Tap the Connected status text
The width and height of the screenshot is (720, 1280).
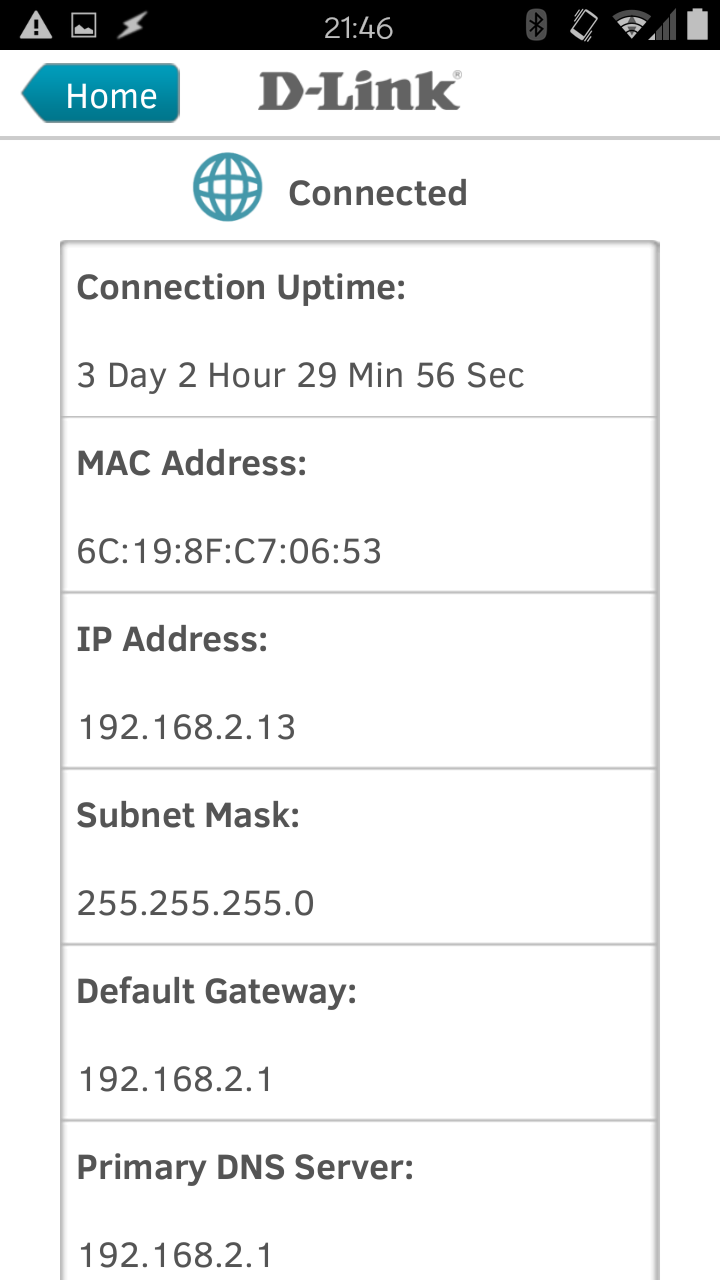point(377,193)
